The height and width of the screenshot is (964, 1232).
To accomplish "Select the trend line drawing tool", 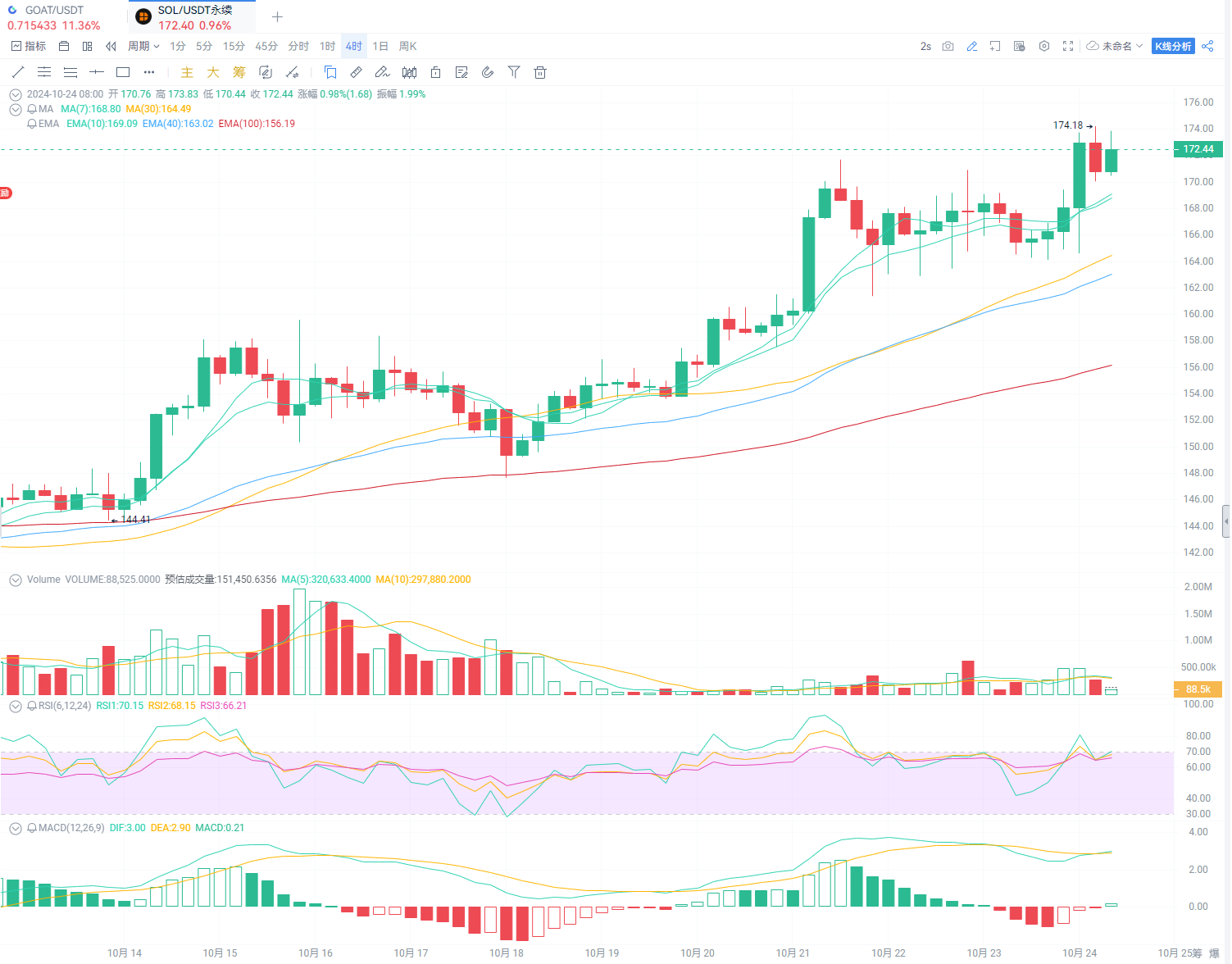I will point(18,72).
